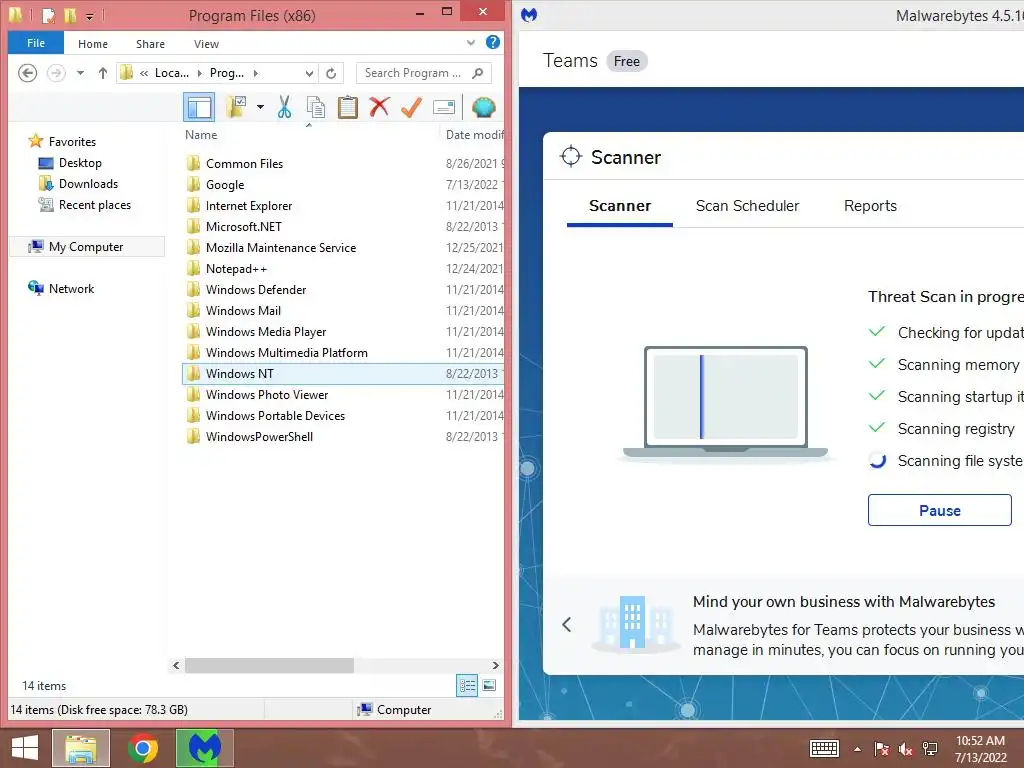Click the Free badge next to Teams
The height and width of the screenshot is (768, 1024).
click(627, 61)
